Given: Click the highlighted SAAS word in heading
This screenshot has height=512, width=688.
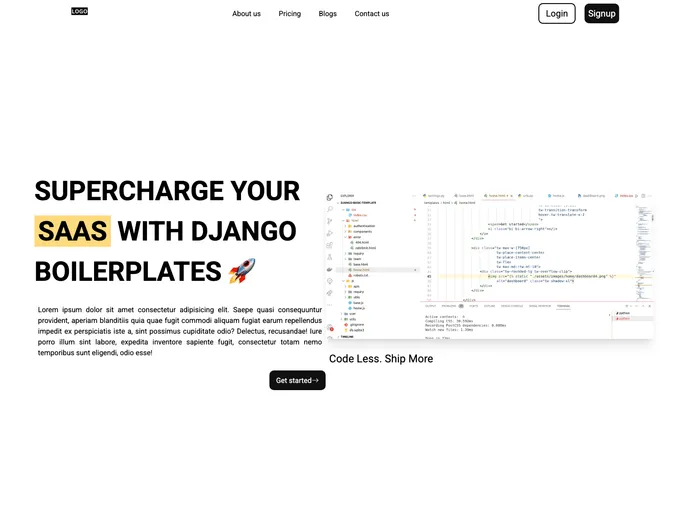Looking at the screenshot, I should coord(72,231).
